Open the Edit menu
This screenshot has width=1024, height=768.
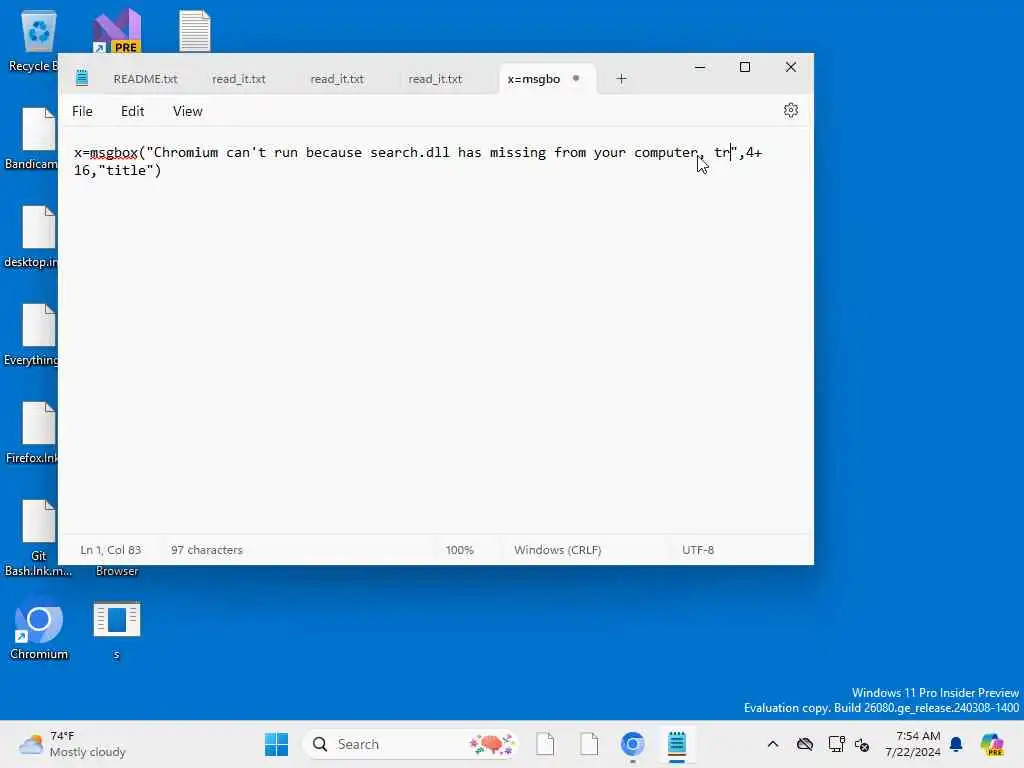pos(133,111)
